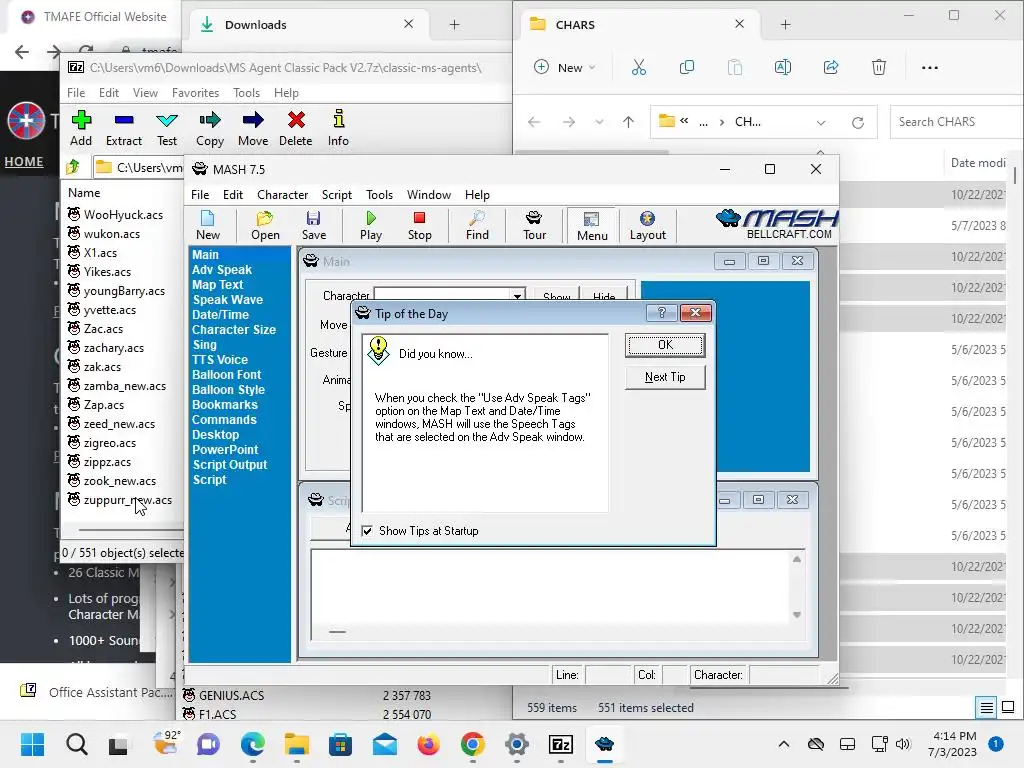This screenshot has width=1024, height=768.
Task: Save the script using MASH Save icon
Action: coord(313,225)
